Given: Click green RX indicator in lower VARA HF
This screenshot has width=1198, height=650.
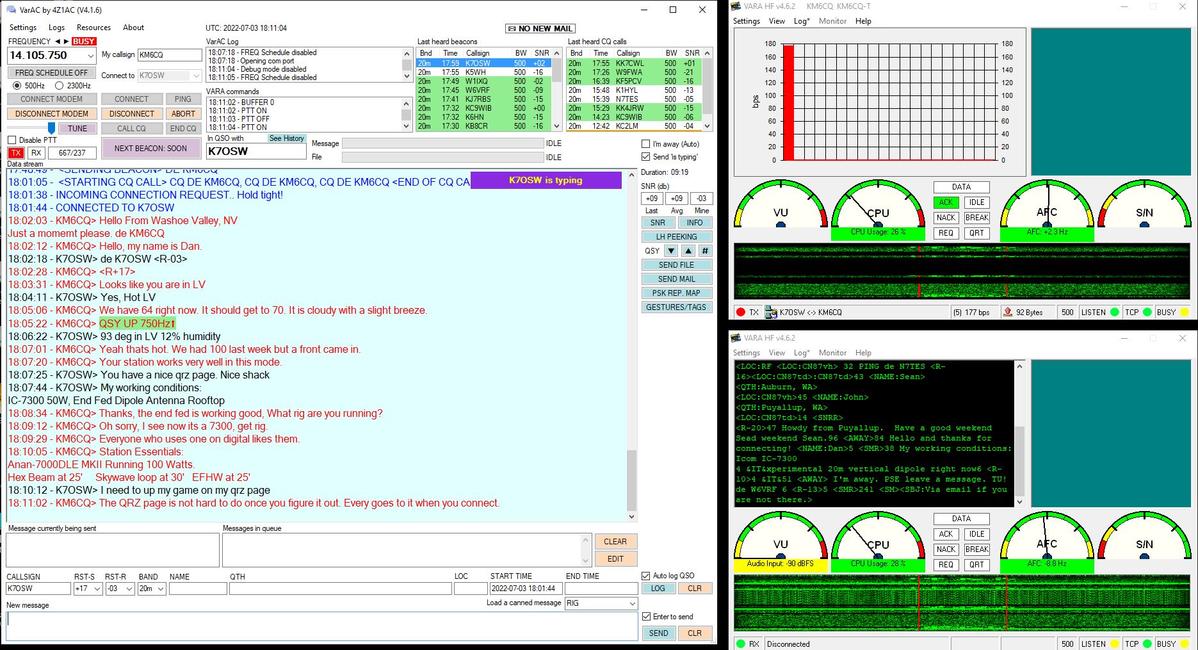Looking at the screenshot, I should [740, 644].
